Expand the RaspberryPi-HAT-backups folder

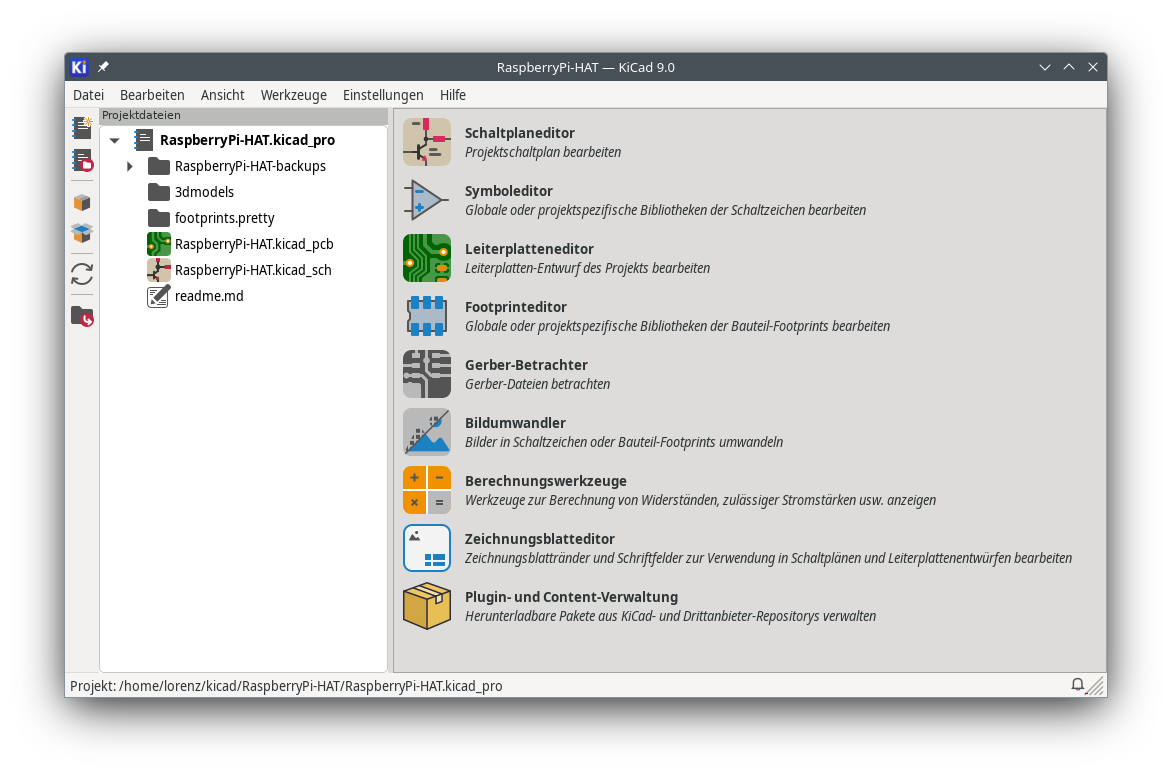click(130, 166)
